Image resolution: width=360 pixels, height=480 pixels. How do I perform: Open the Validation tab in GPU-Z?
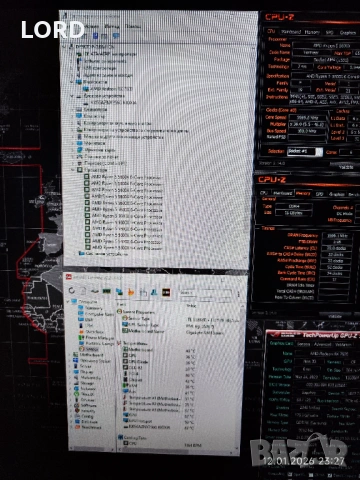[343, 345]
